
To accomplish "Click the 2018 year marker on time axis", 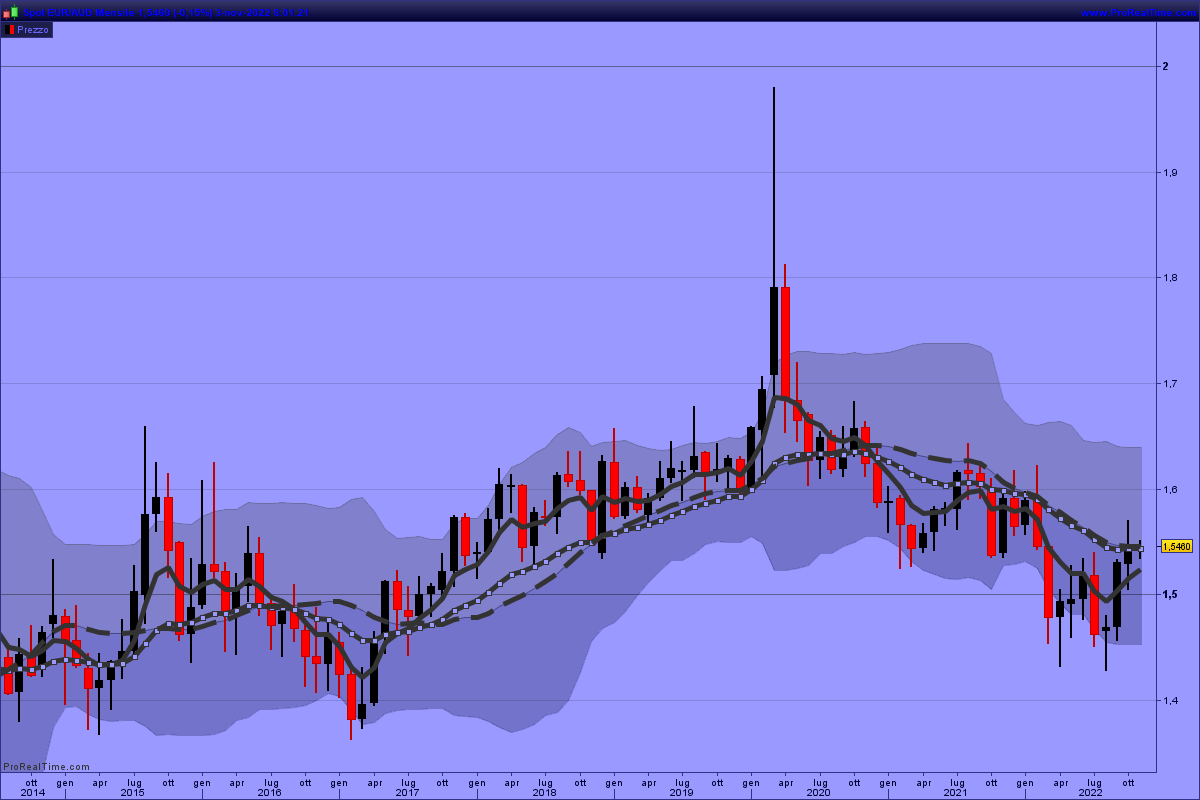I will tap(544, 793).
